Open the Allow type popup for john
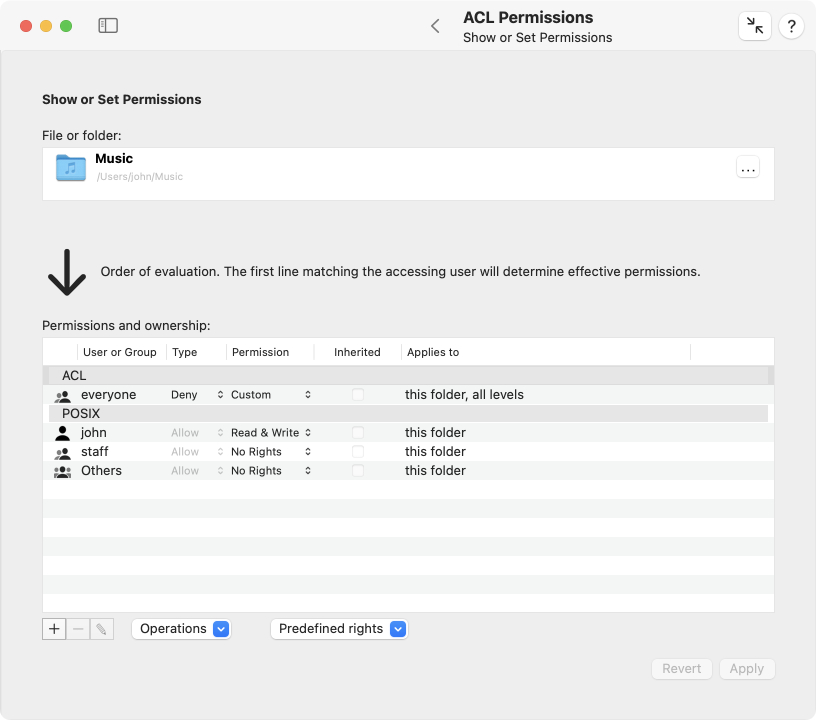Image resolution: width=816 pixels, height=720 pixels. 197,432
